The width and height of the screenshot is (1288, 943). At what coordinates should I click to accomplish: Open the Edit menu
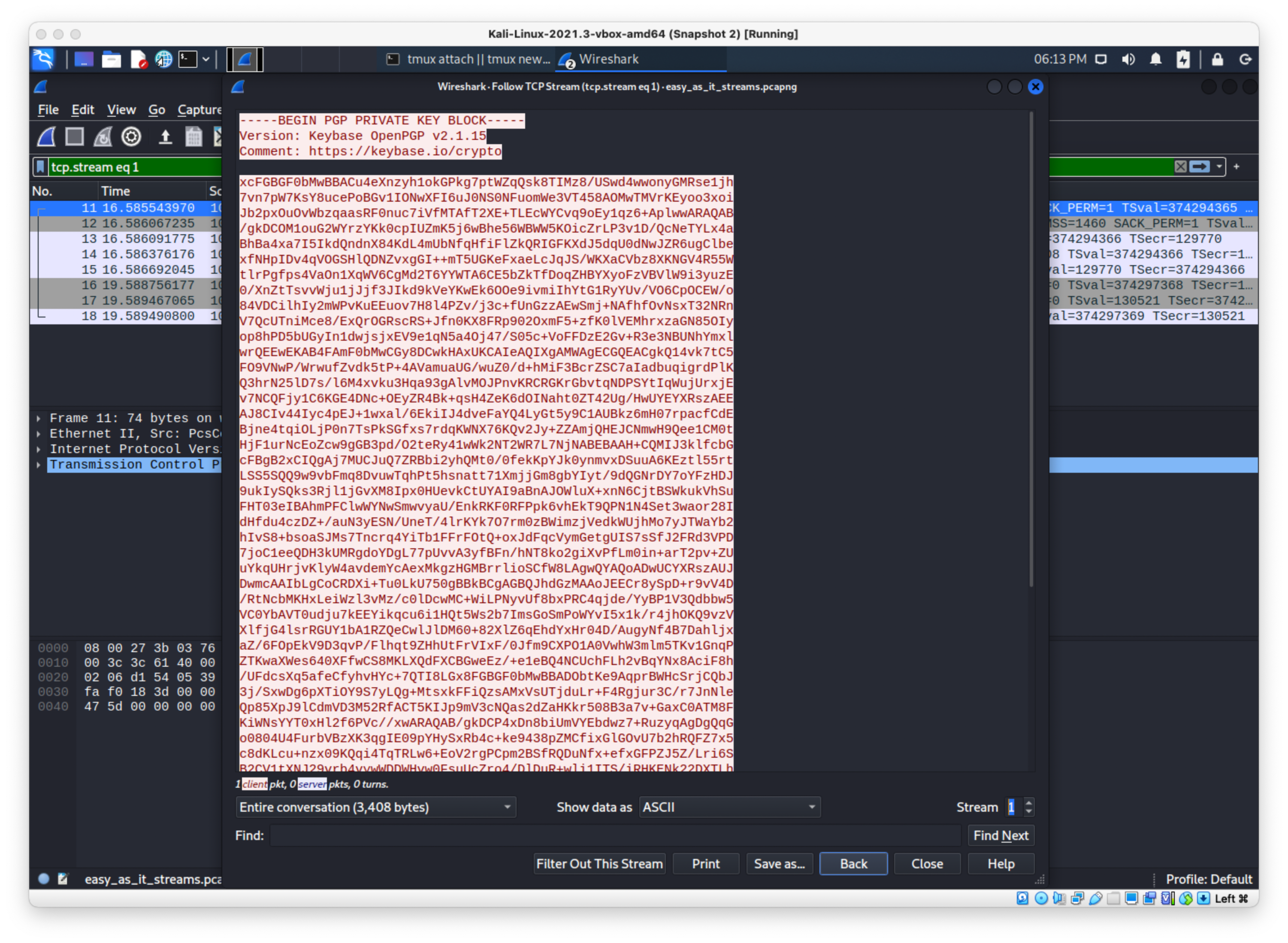coord(83,109)
